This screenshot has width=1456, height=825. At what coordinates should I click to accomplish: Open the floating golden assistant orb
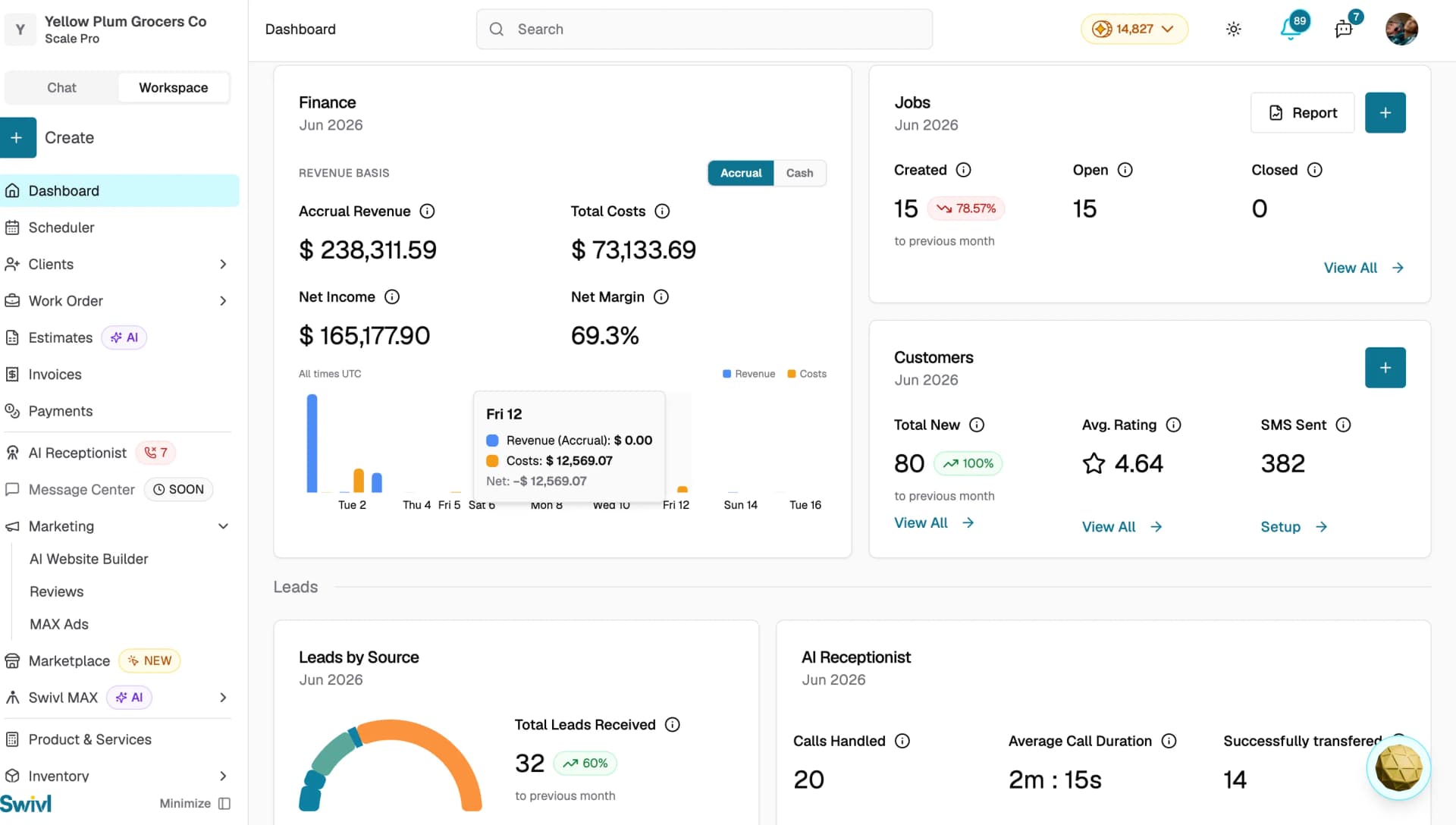pos(1398,767)
